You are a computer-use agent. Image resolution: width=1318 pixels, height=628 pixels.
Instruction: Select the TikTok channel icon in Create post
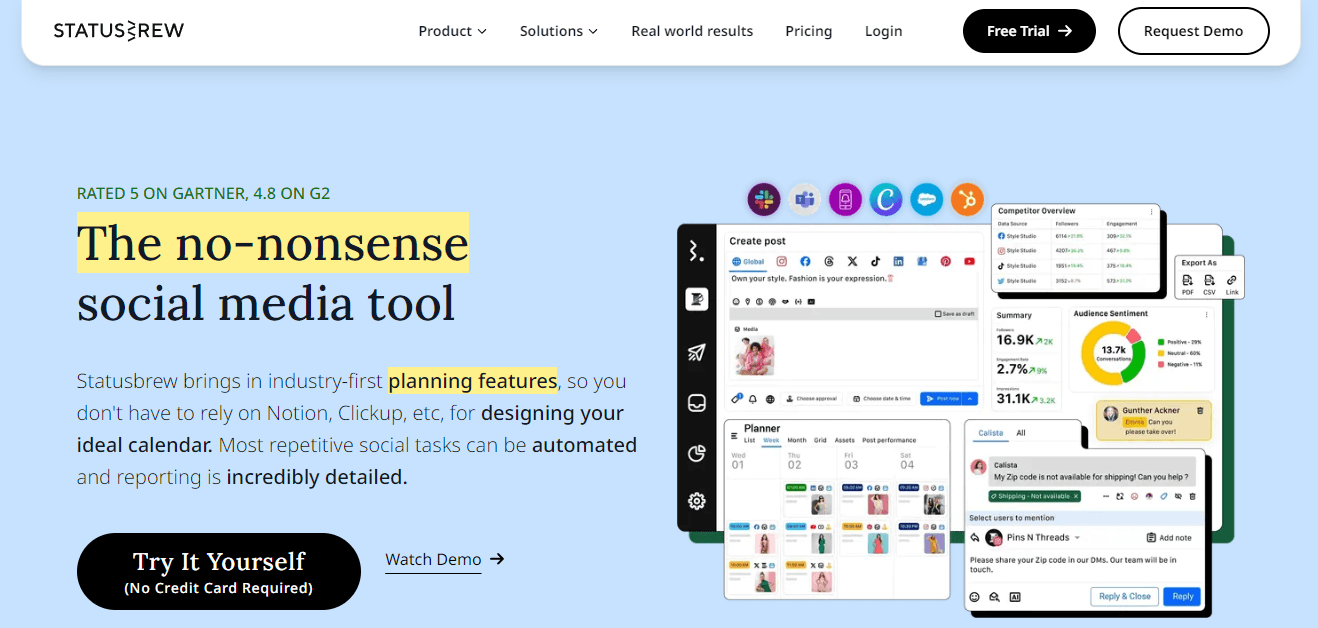pyautogui.click(x=875, y=261)
